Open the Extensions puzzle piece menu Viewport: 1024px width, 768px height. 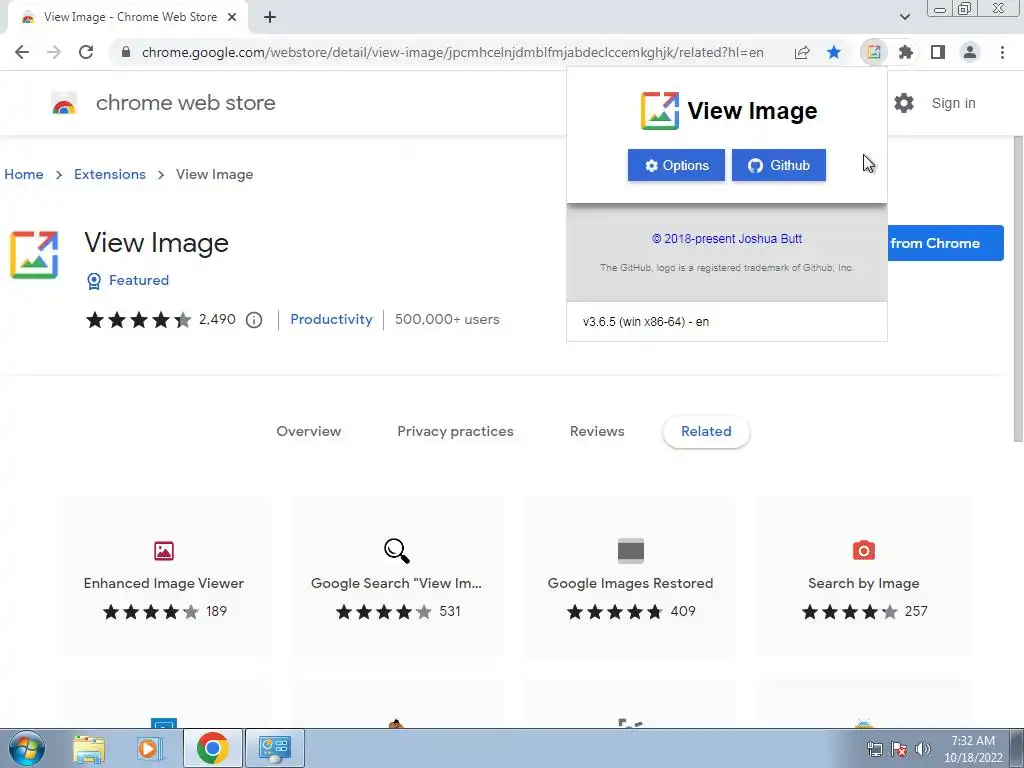(906, 52)
